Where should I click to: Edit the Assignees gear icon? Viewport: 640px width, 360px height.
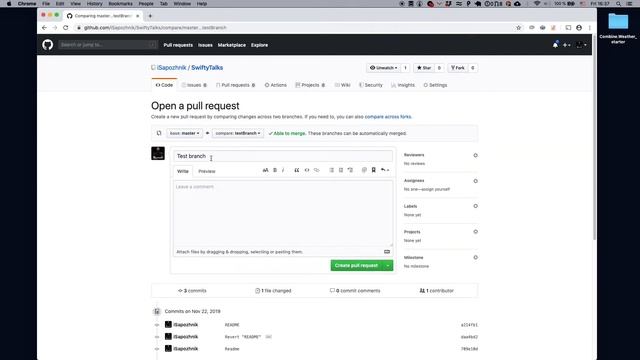pyautogui.click(x=476, y=181)
